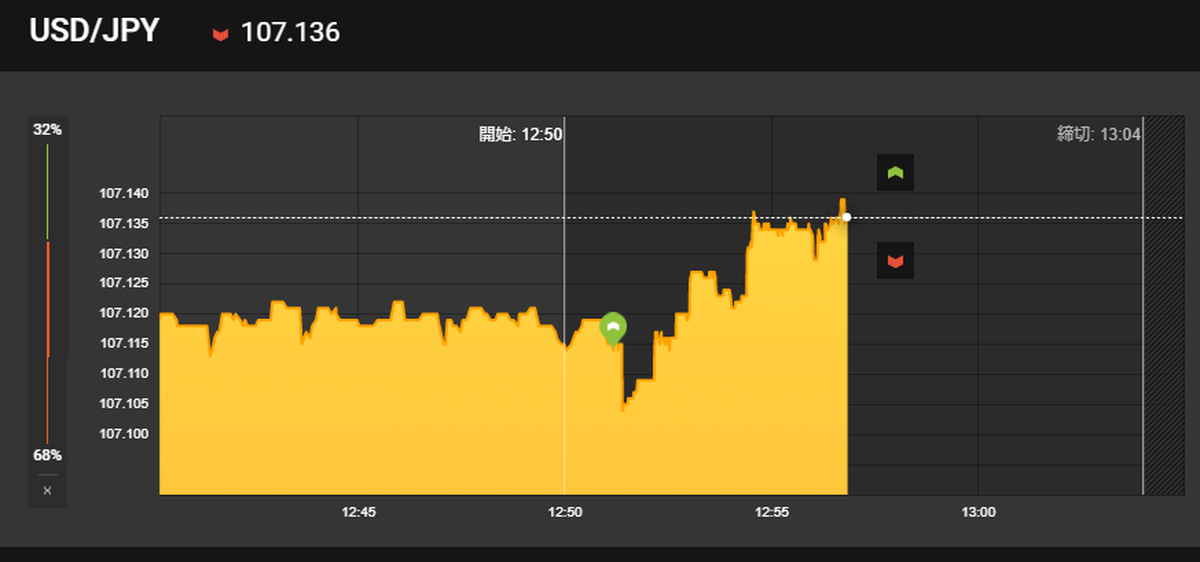This screenshot has width=1200, height=562.
Task: Click the 68% sentiment label
Action: point(47,455)
